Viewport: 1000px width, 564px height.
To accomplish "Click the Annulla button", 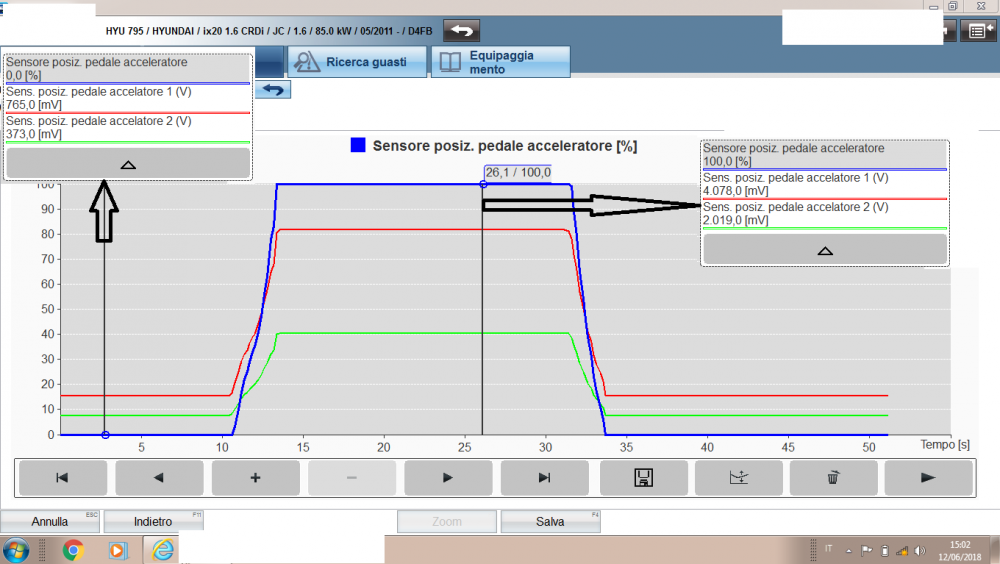I will [49, 522].
